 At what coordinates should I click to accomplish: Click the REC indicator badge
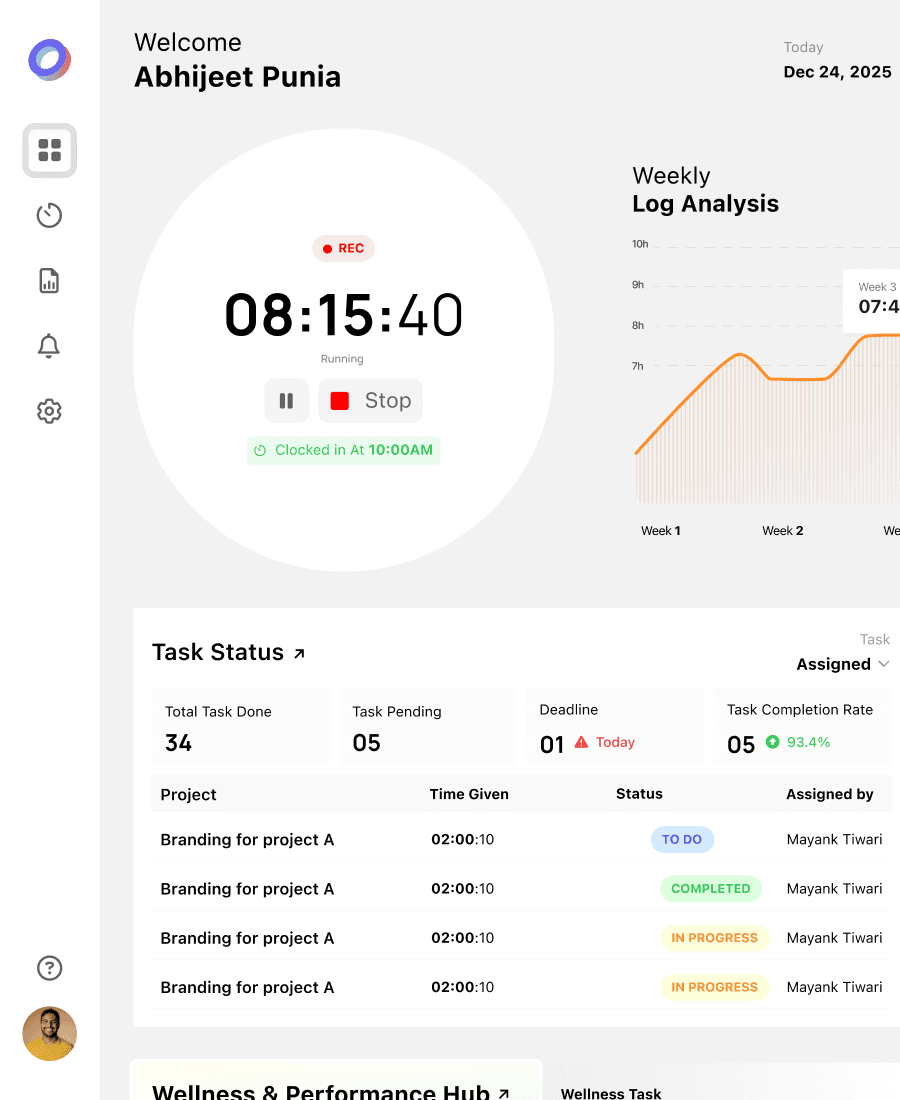pyautogui.click(x=344, y=248)
